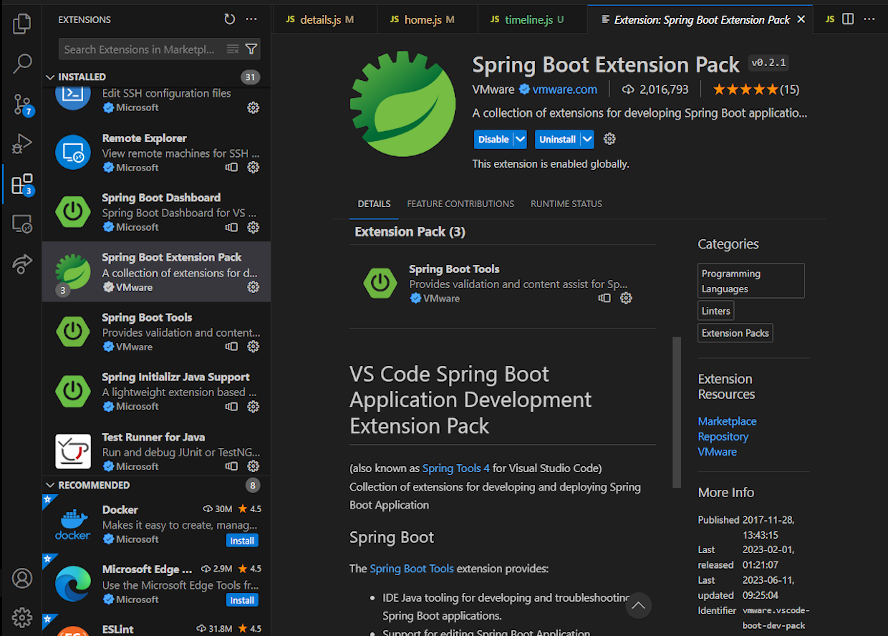Open manage gear for Remote Explorer extension

(253, 167)
